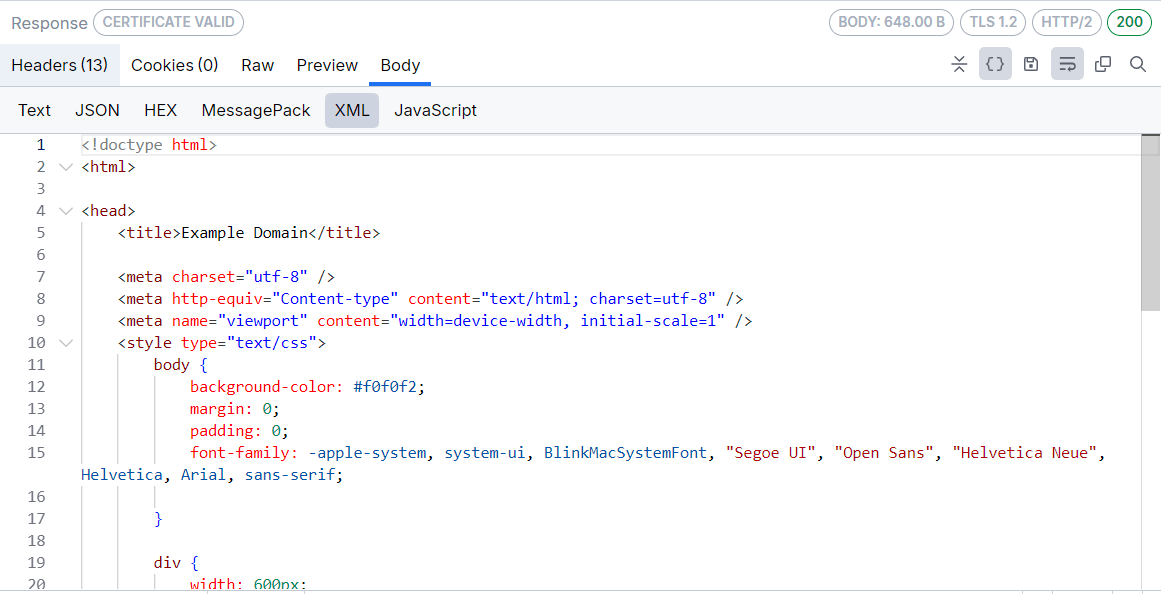Switch to the Preview tab
1161x594 pixels.
327,65
